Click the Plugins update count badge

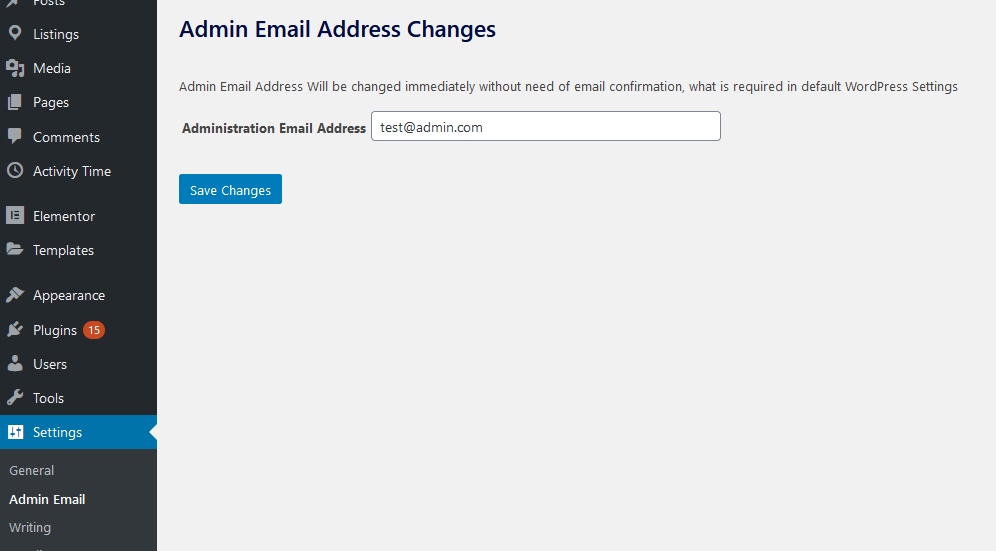(x=94, y=330)
